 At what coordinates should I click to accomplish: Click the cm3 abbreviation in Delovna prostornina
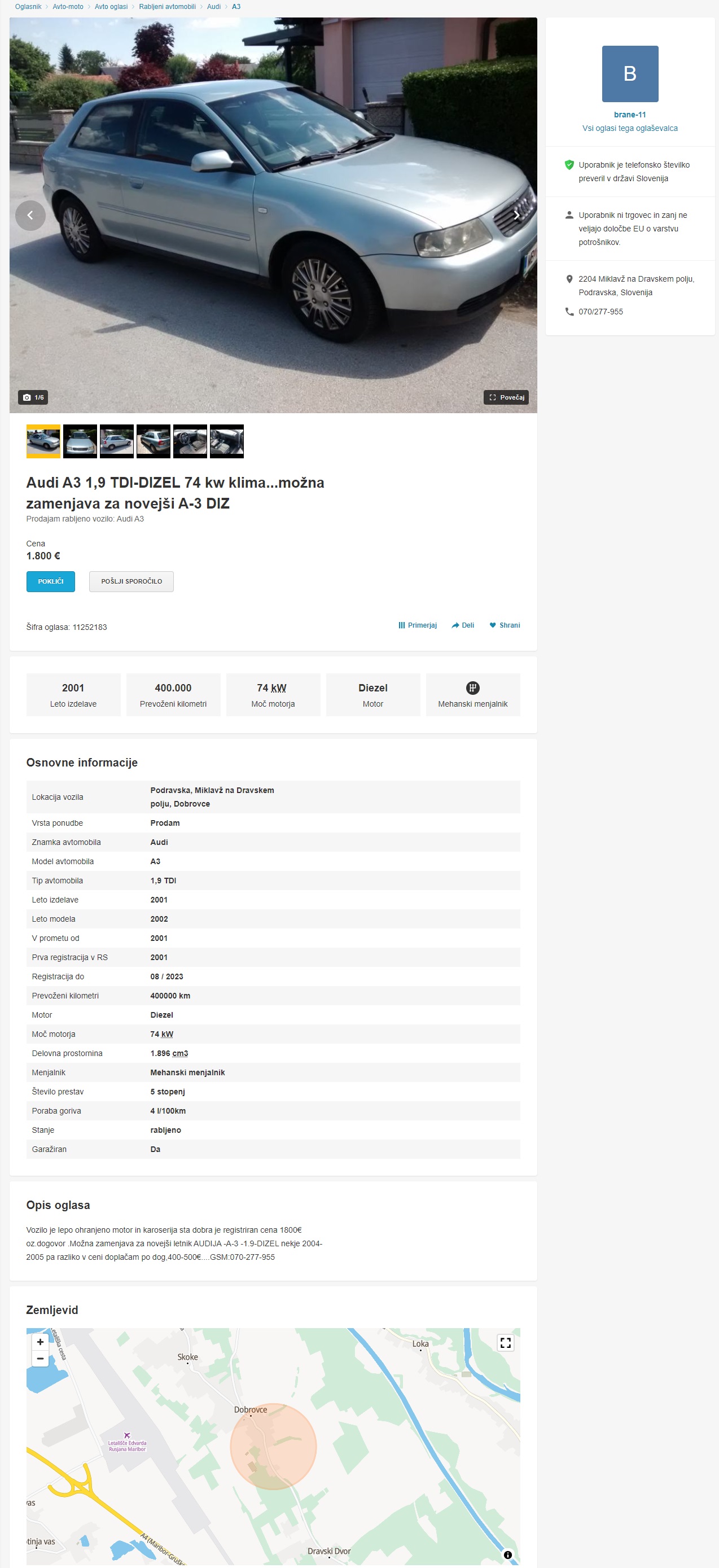tap(180, 1054)
